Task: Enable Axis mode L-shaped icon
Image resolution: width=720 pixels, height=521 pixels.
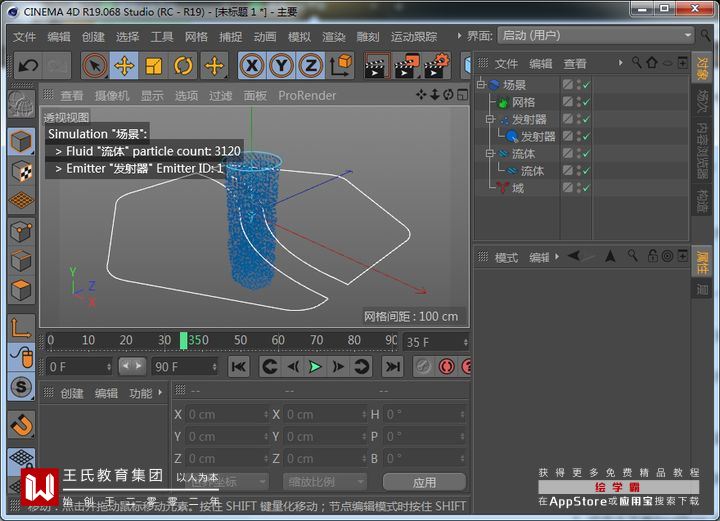Action: click(x=21, y=328)
